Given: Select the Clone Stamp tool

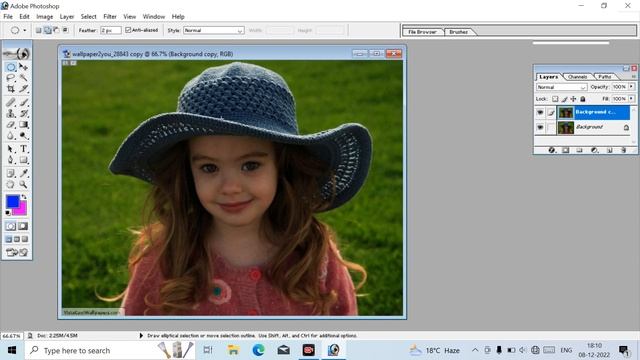Looking at the screenshot, I should pos(11,113).
